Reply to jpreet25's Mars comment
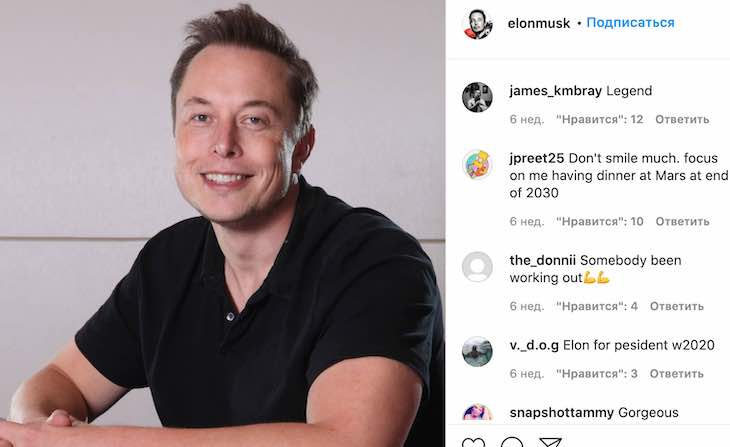This screenshot has width=730, height=447. click(x=683, y=222)
